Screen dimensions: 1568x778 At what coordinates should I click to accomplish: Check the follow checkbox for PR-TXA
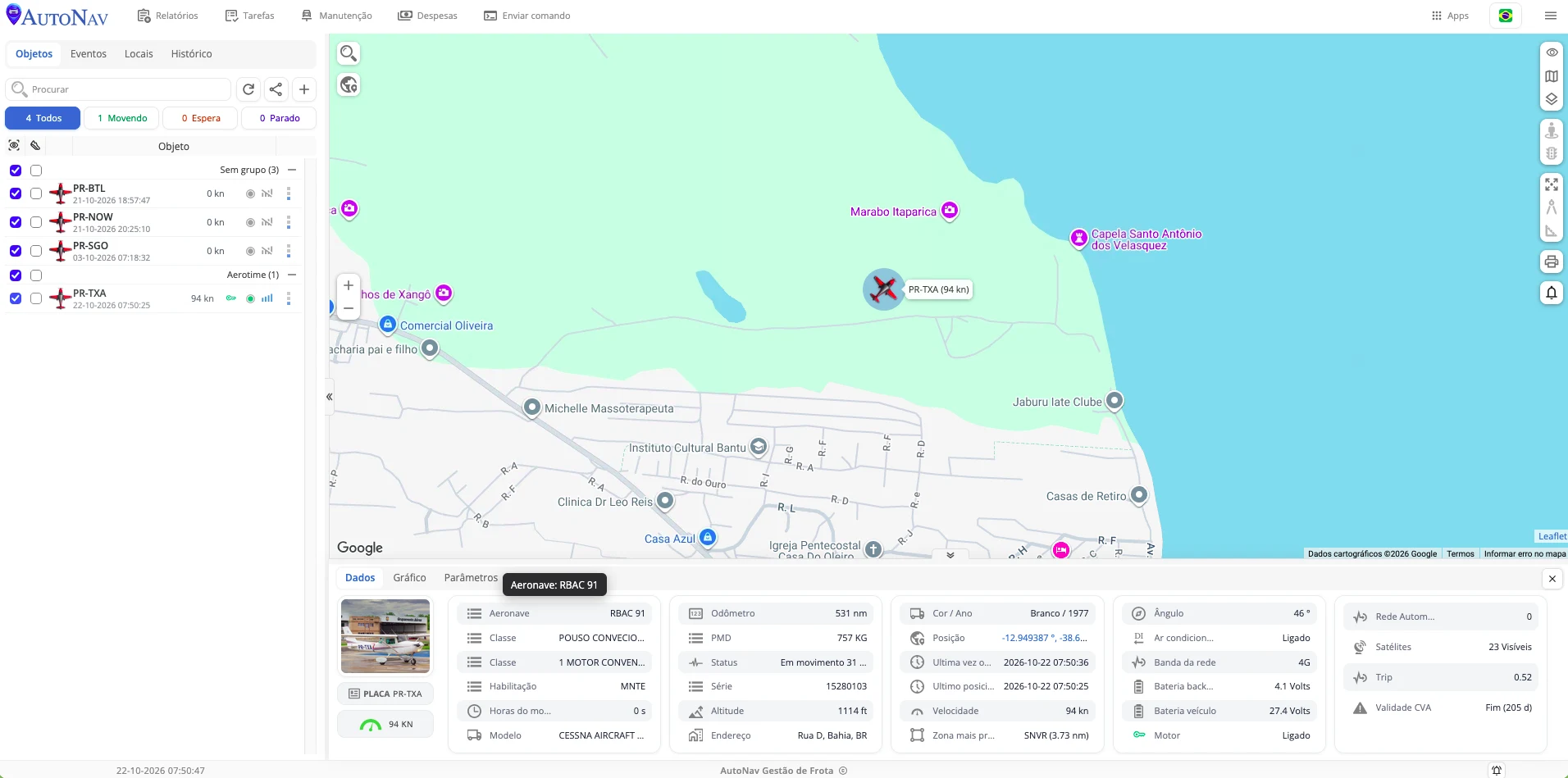(36, 298)
